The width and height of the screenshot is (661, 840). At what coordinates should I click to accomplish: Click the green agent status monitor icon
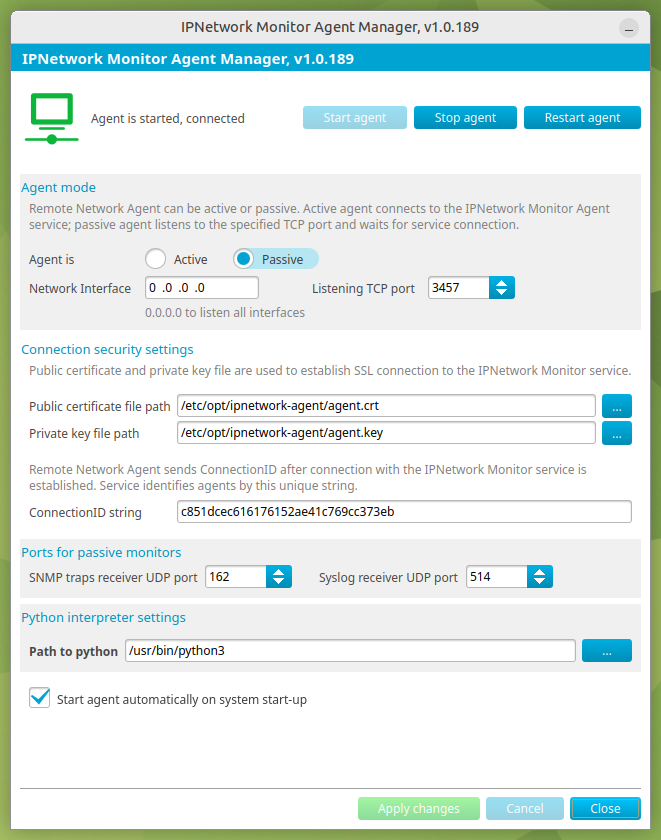pyautogui.click(x=51, y=118)
